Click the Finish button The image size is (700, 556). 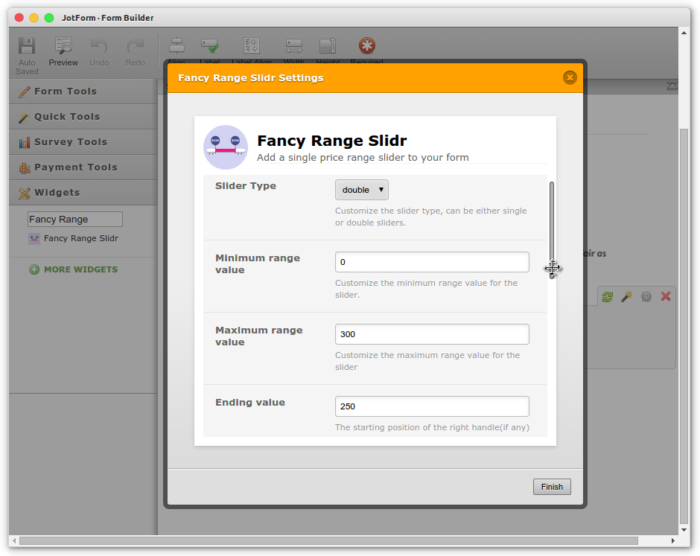(552, 487)
